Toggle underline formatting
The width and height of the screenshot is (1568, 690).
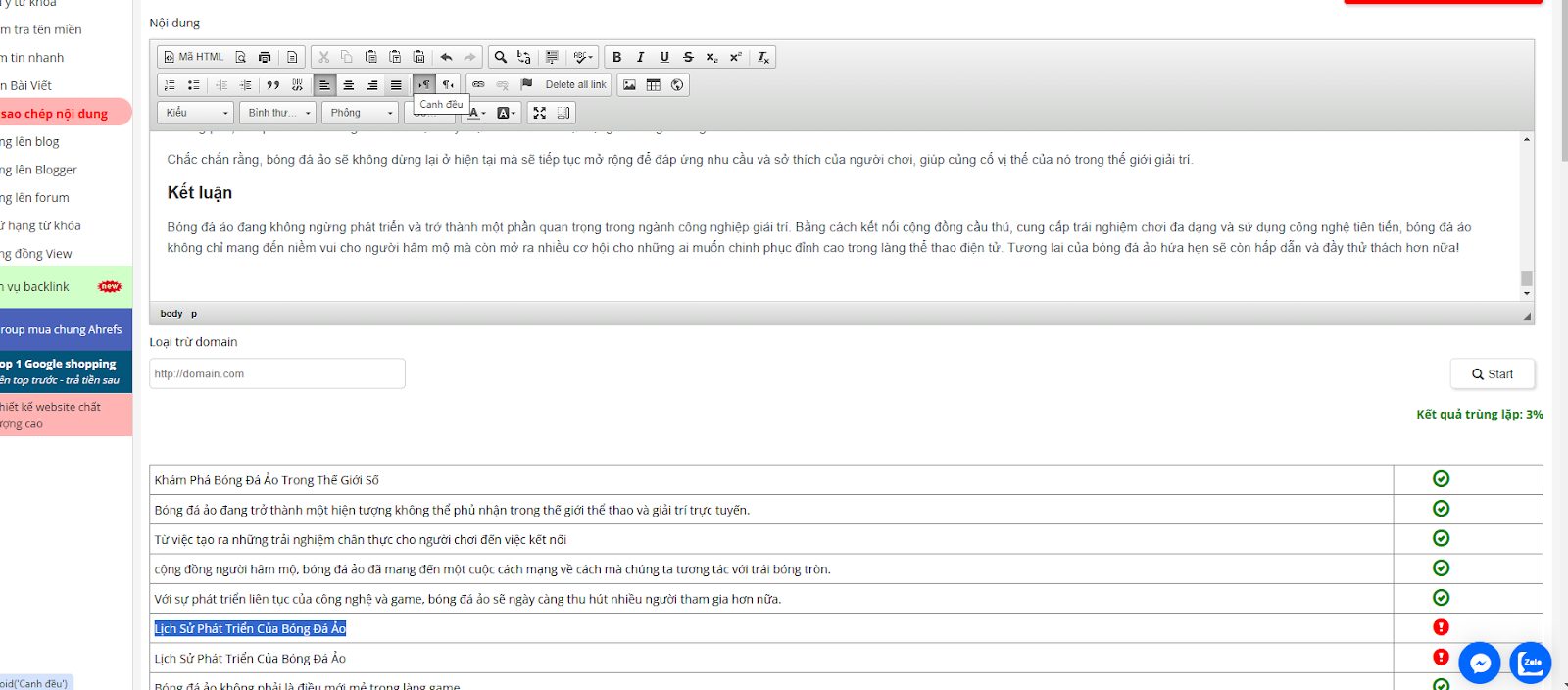click(x=664, y=57)
